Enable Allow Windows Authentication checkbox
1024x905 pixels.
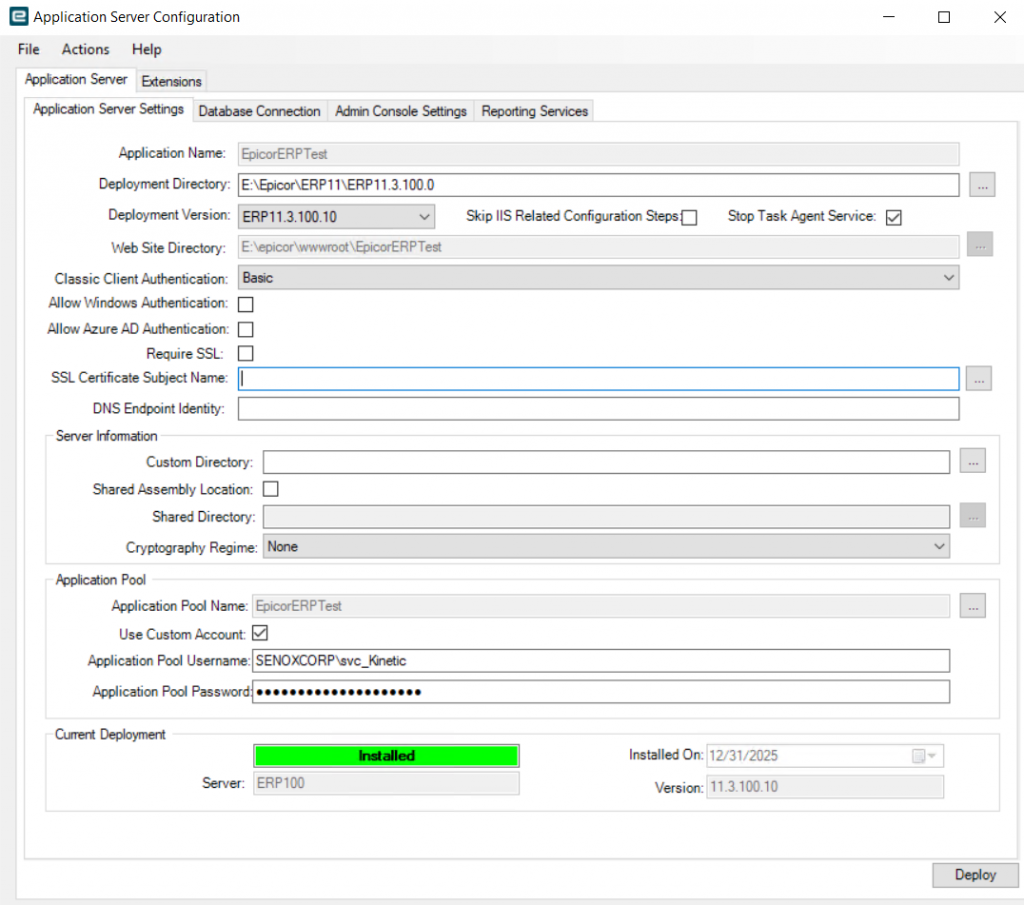245,304
